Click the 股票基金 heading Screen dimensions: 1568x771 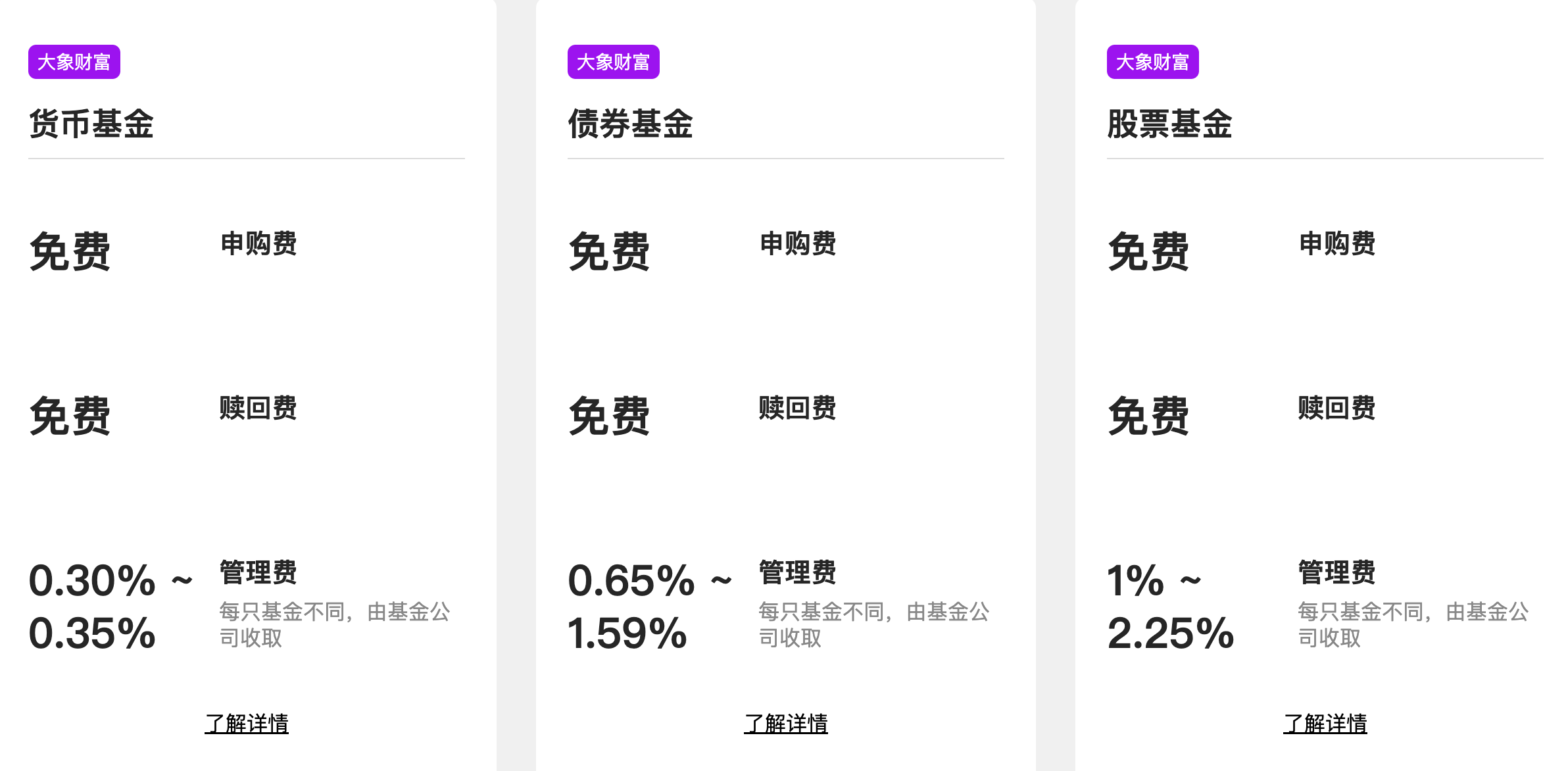click(x=1170, y=124)
